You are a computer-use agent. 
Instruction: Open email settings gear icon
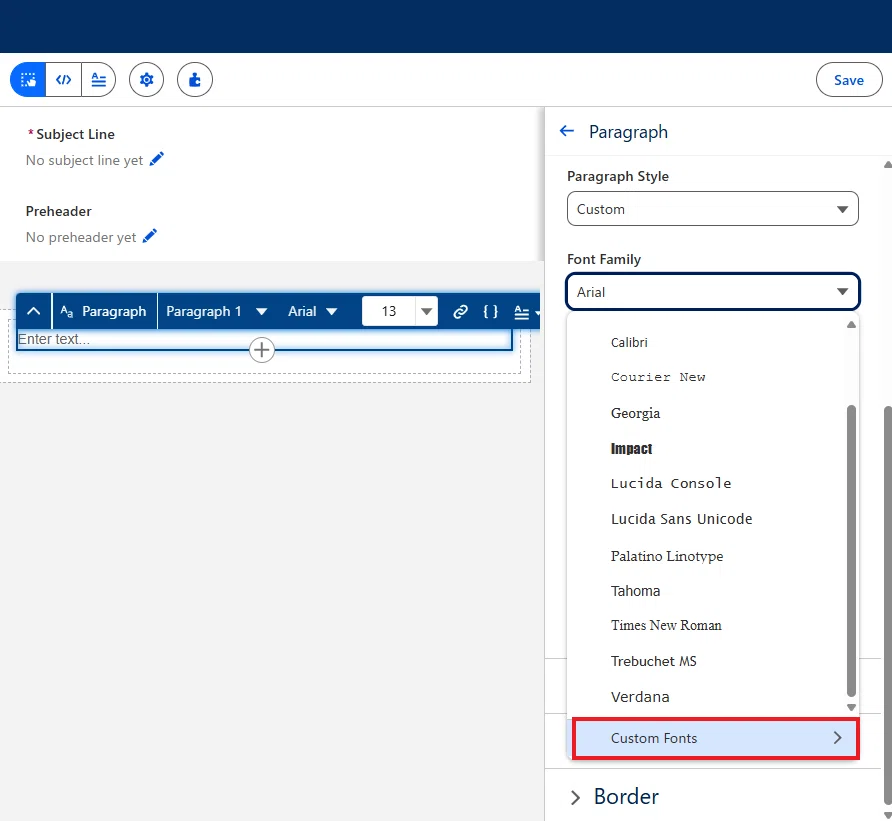click(146, 80)
